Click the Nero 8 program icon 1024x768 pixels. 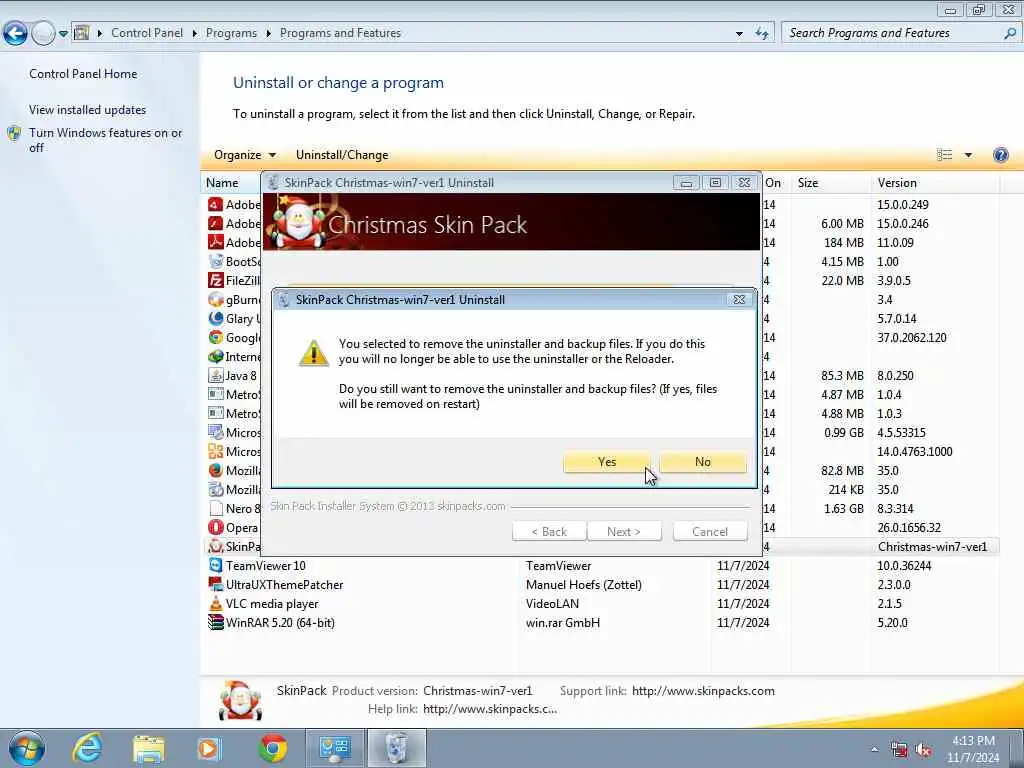click(216, 508)
